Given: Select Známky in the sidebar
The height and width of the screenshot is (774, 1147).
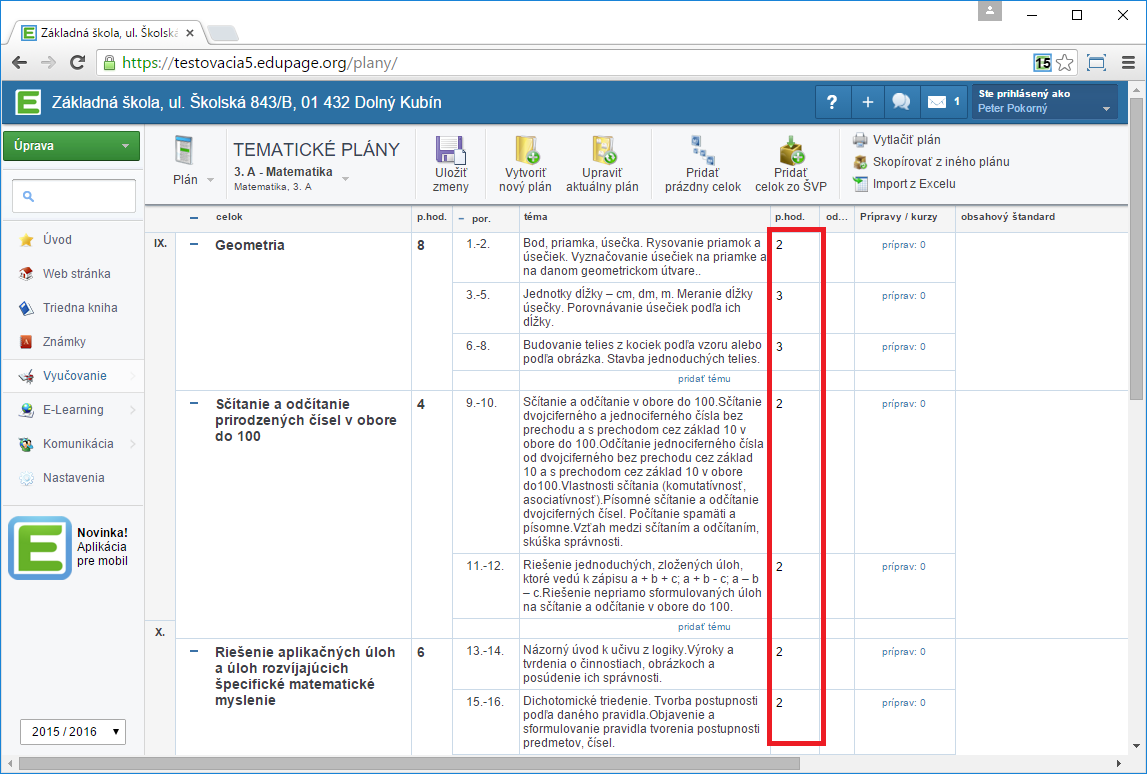Looking at the screenshot, I should 64,342.
